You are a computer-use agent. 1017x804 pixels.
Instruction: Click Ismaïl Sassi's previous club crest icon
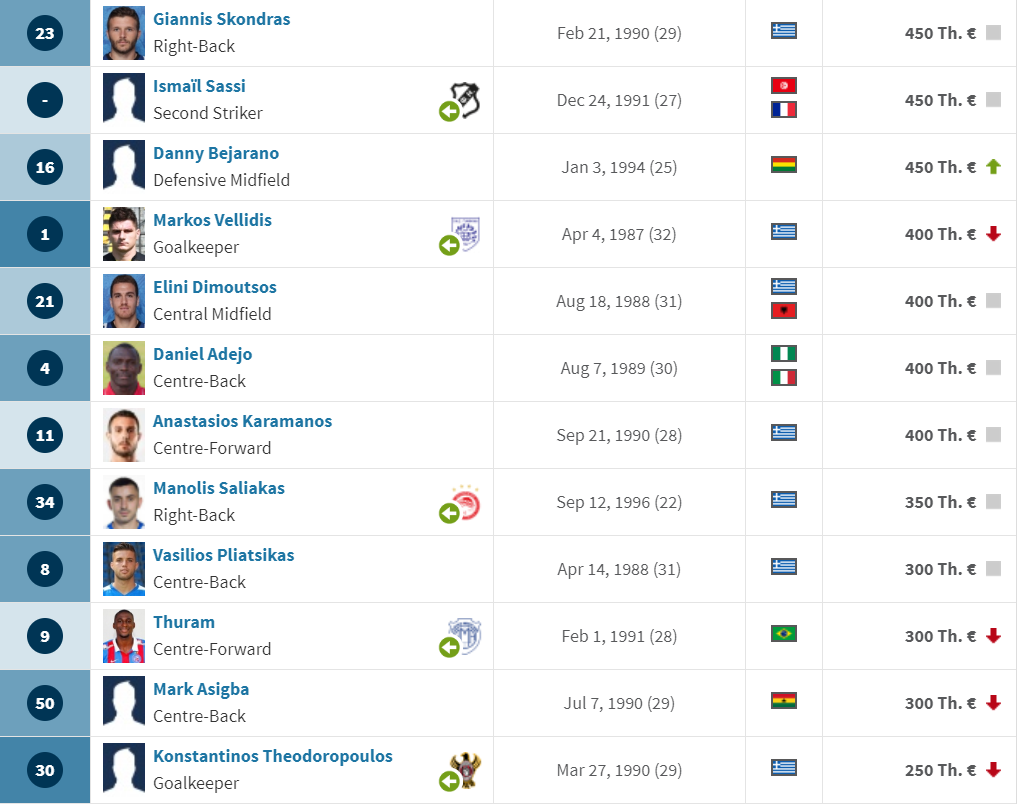(x=466, y=99)
